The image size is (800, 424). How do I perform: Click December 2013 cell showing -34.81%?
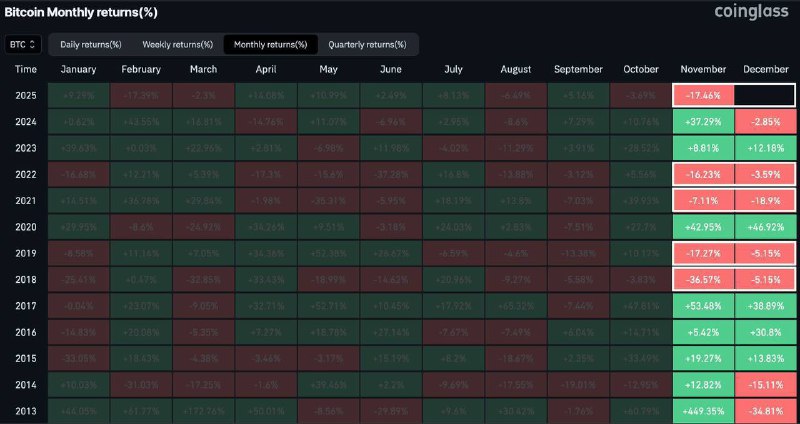pos(765,411)
